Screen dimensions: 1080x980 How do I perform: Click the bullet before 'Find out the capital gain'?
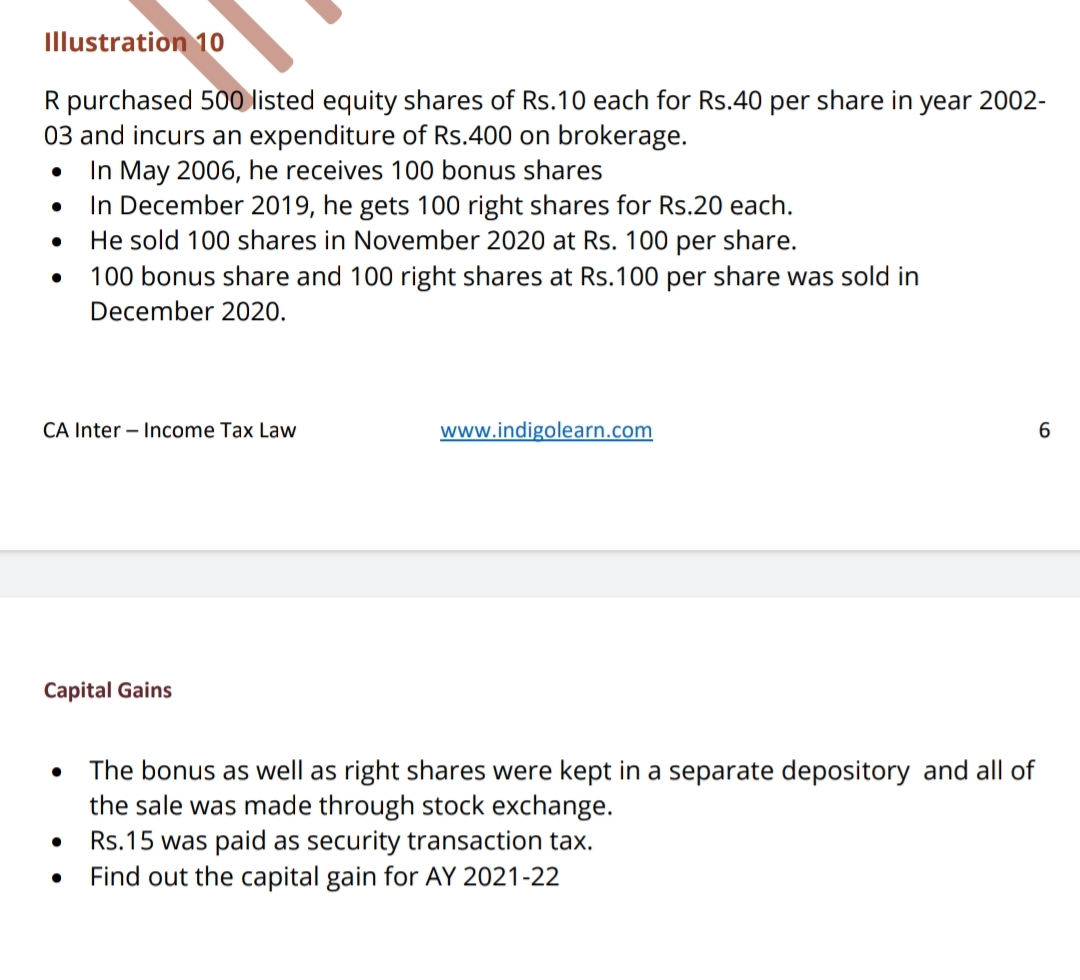tap(61, 879)
